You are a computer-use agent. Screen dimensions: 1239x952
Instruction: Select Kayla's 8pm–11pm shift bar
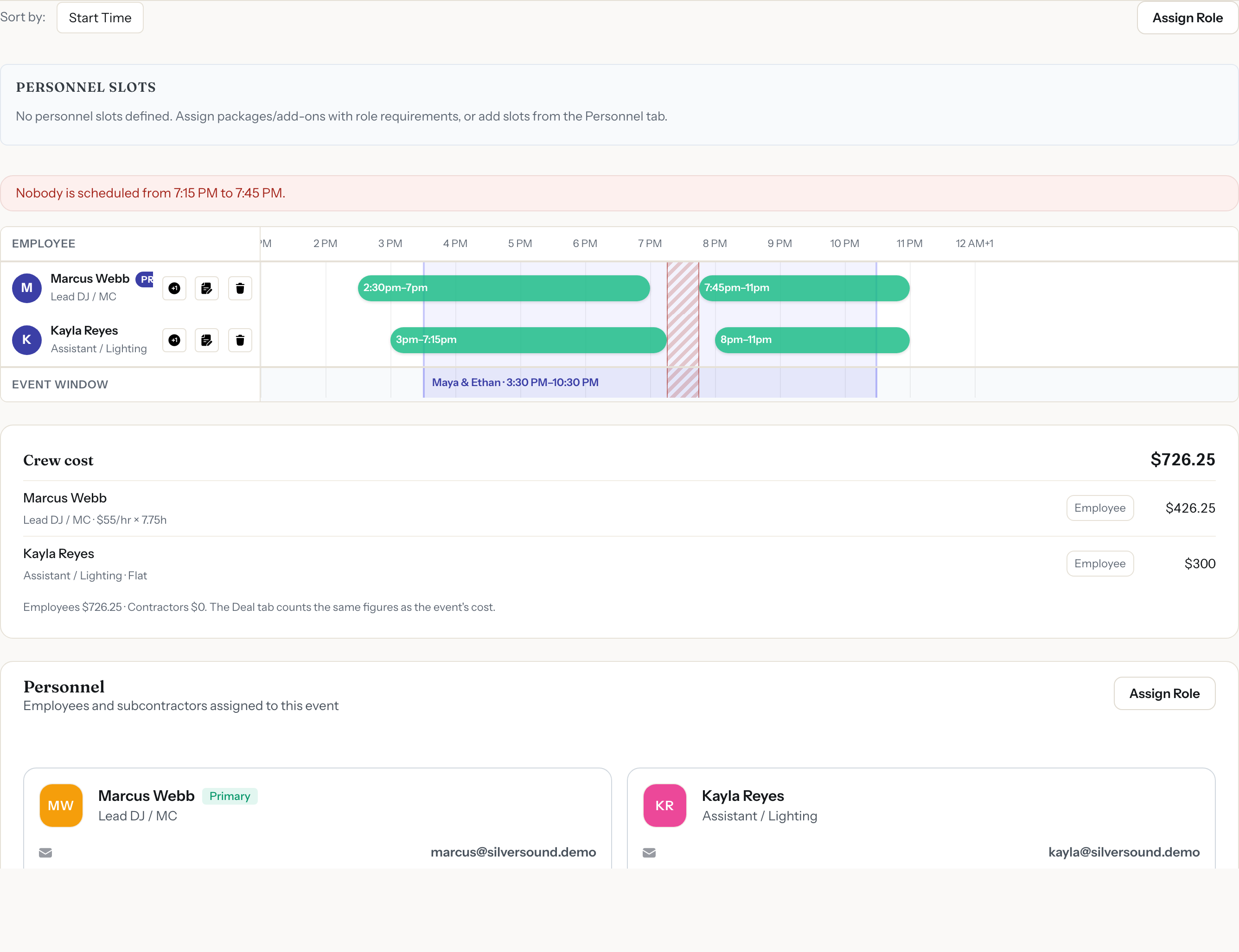812,340
